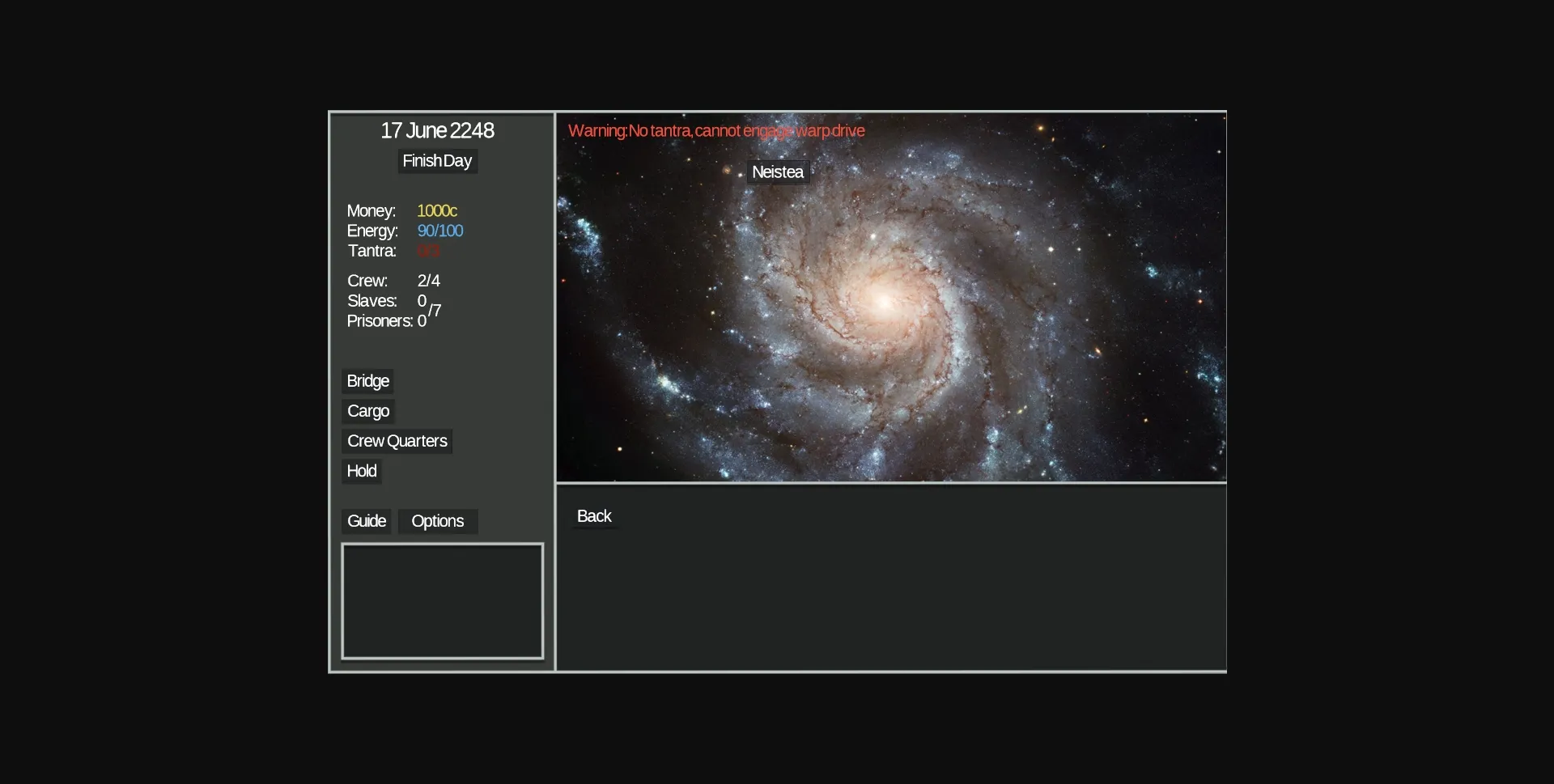
Task: Click the warp drive warning message
Action: click(715, 131)
